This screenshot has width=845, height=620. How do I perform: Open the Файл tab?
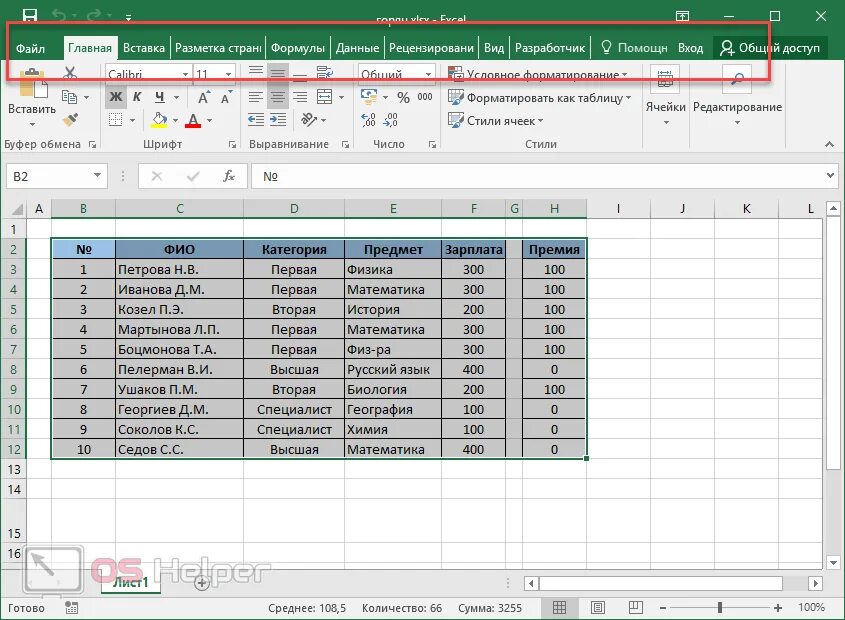click(30, 49)
